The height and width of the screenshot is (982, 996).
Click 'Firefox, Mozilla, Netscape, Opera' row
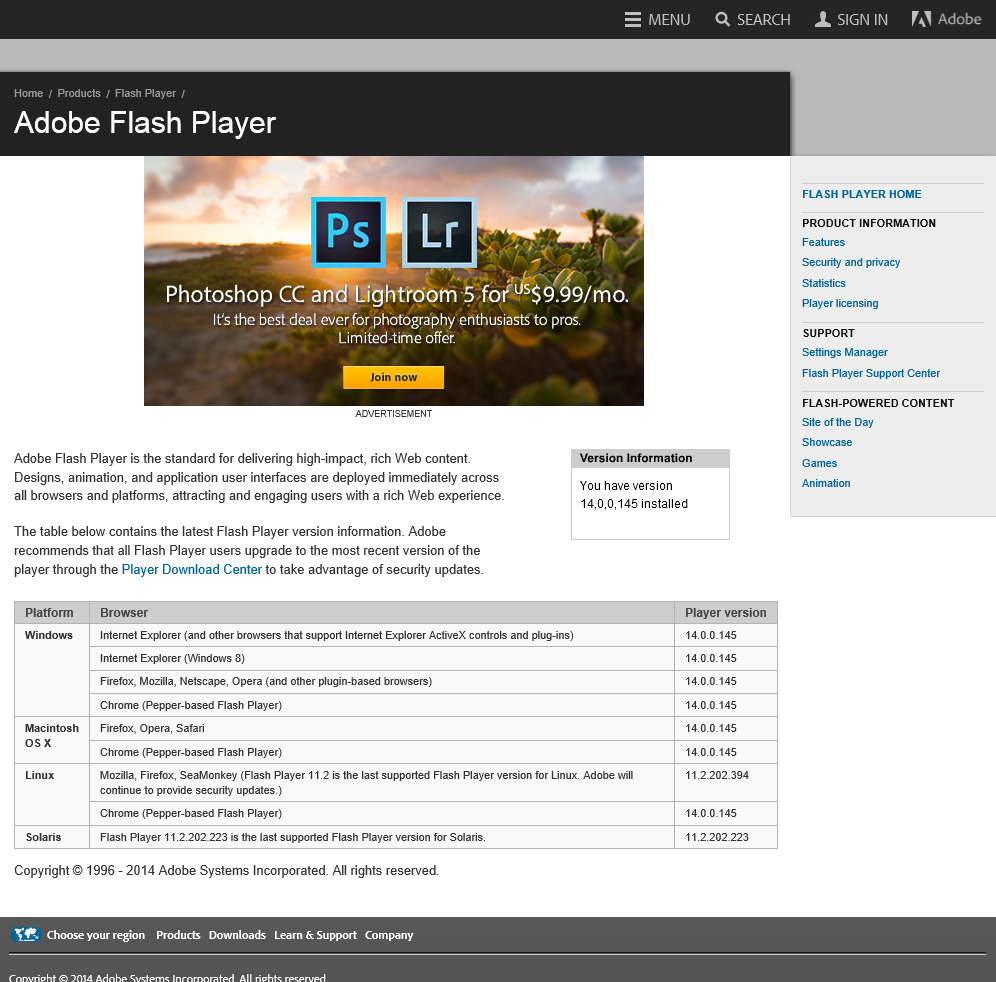coord(382,682)
